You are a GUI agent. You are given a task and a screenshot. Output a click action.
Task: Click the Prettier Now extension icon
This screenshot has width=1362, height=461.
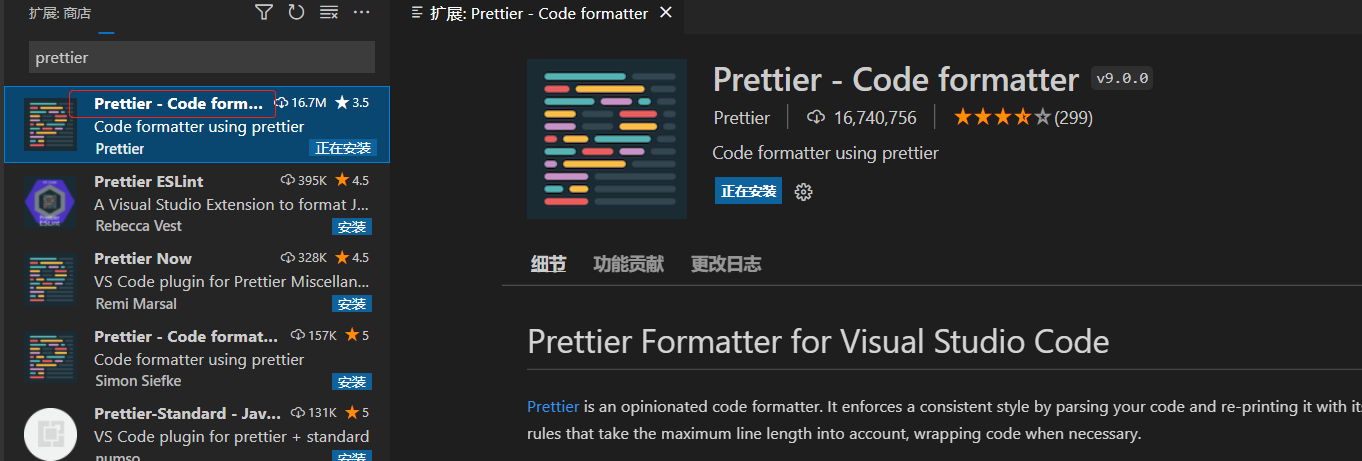(50, 280)
